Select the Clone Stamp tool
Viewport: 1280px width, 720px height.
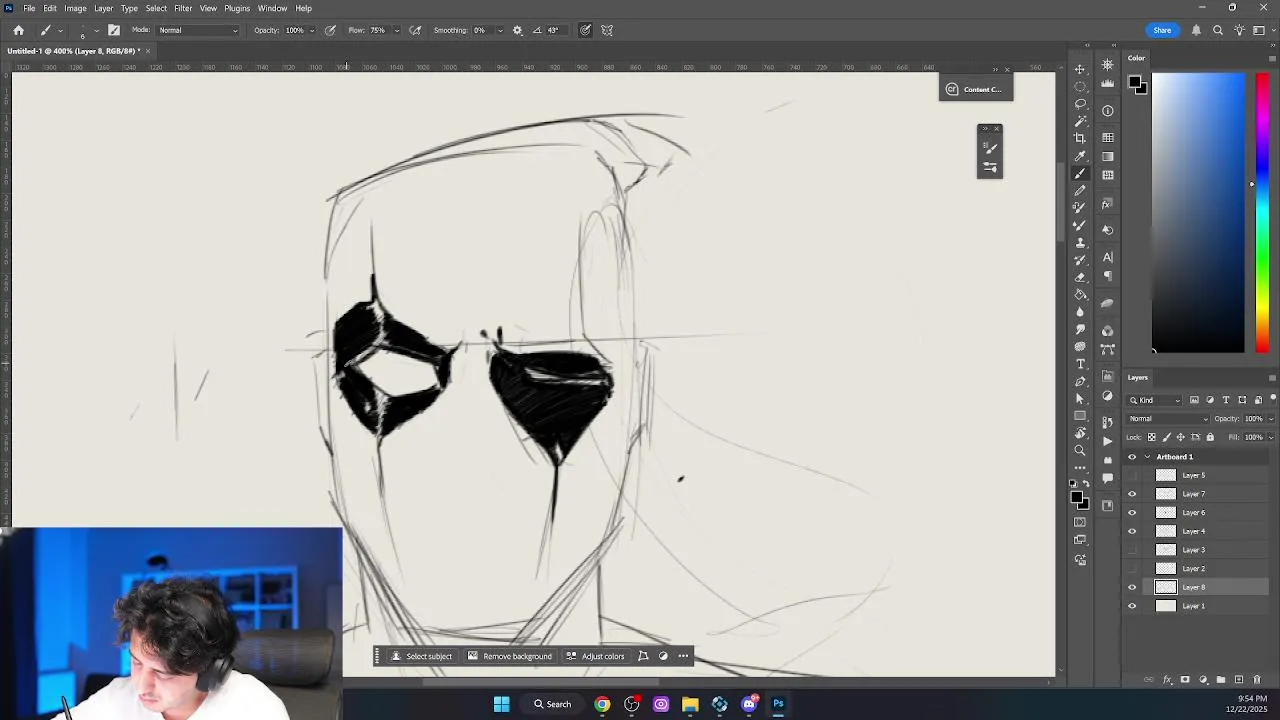[1080, 243]
